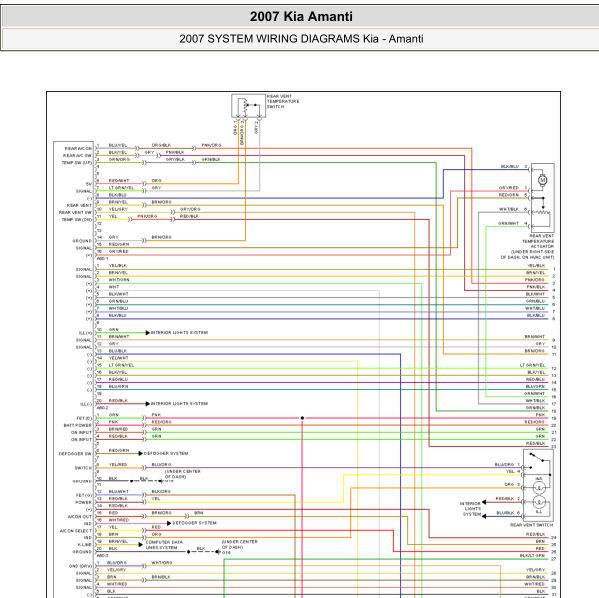Click the 'A80-3' connector label
This screenshot has height=598, width=599.
point(102,555)
